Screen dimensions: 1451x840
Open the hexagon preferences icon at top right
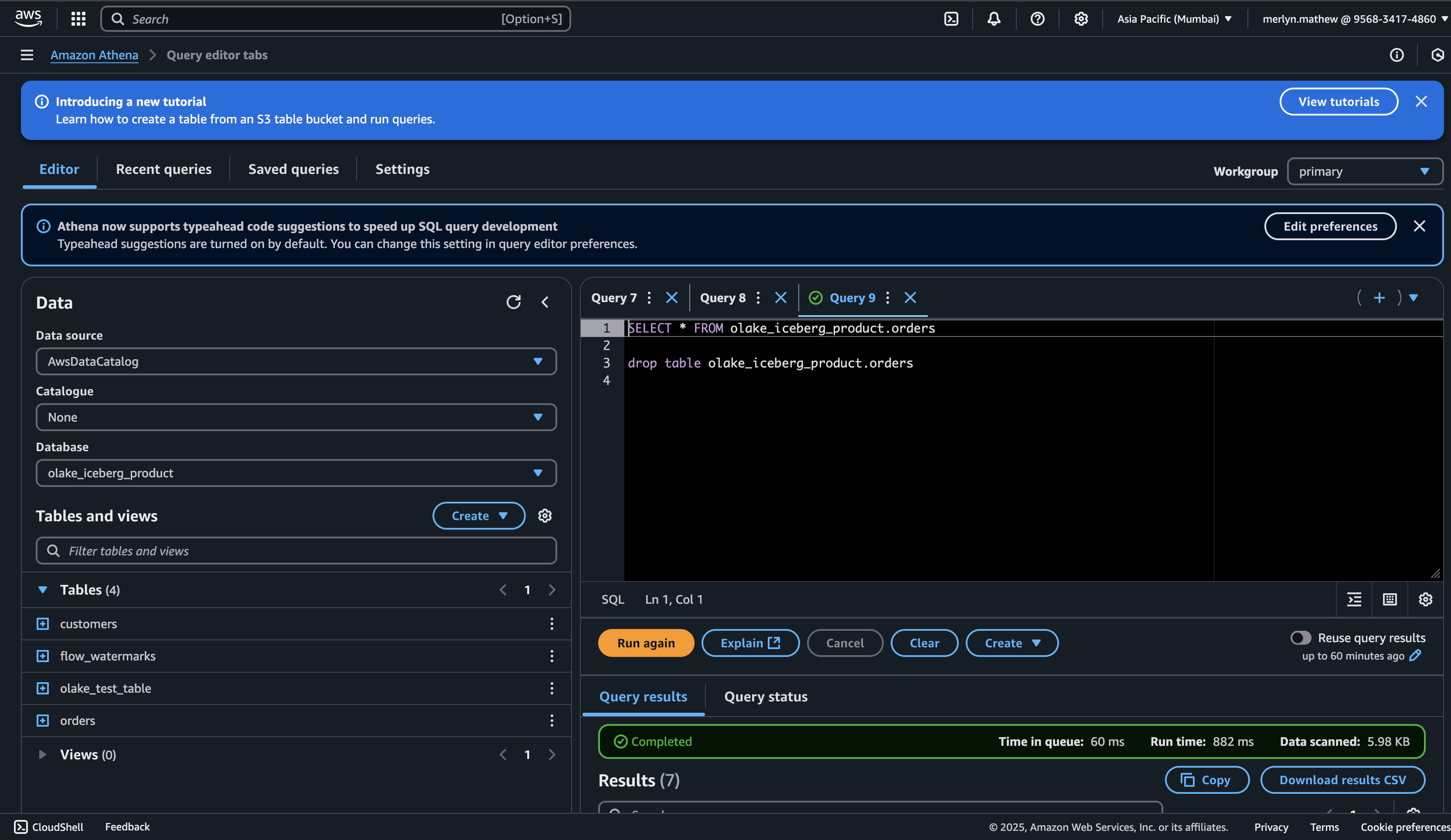pos(1437,54)
